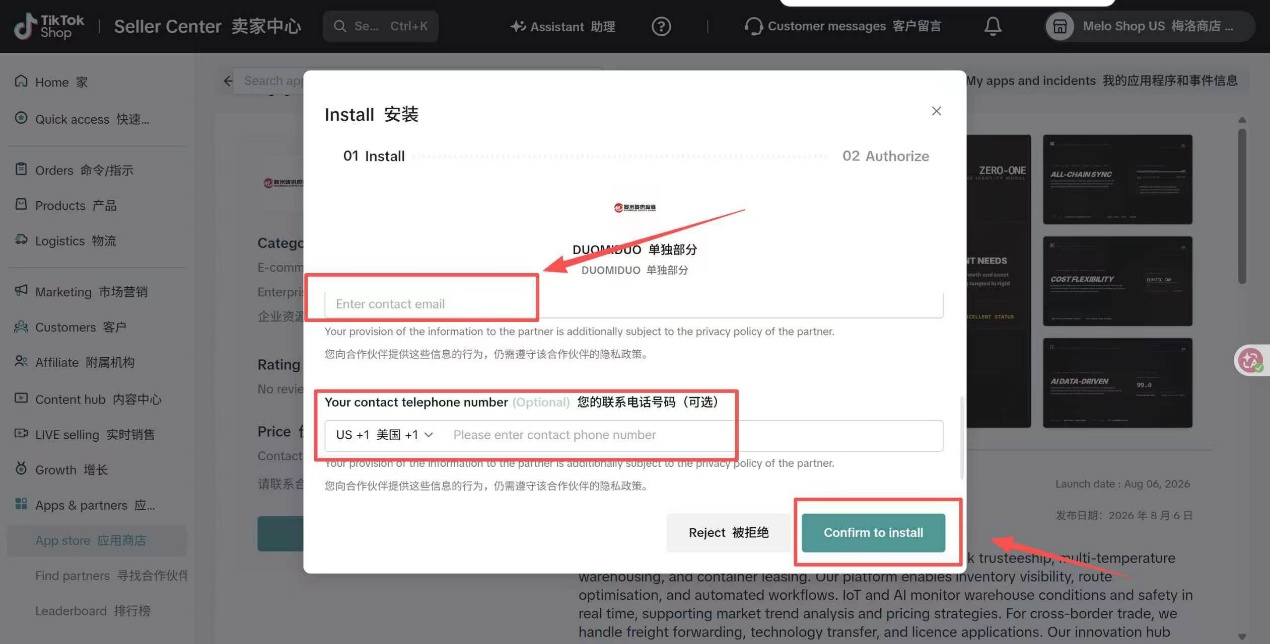Click the contact phone number field
1270x644 pixels.
pos(694,435)
